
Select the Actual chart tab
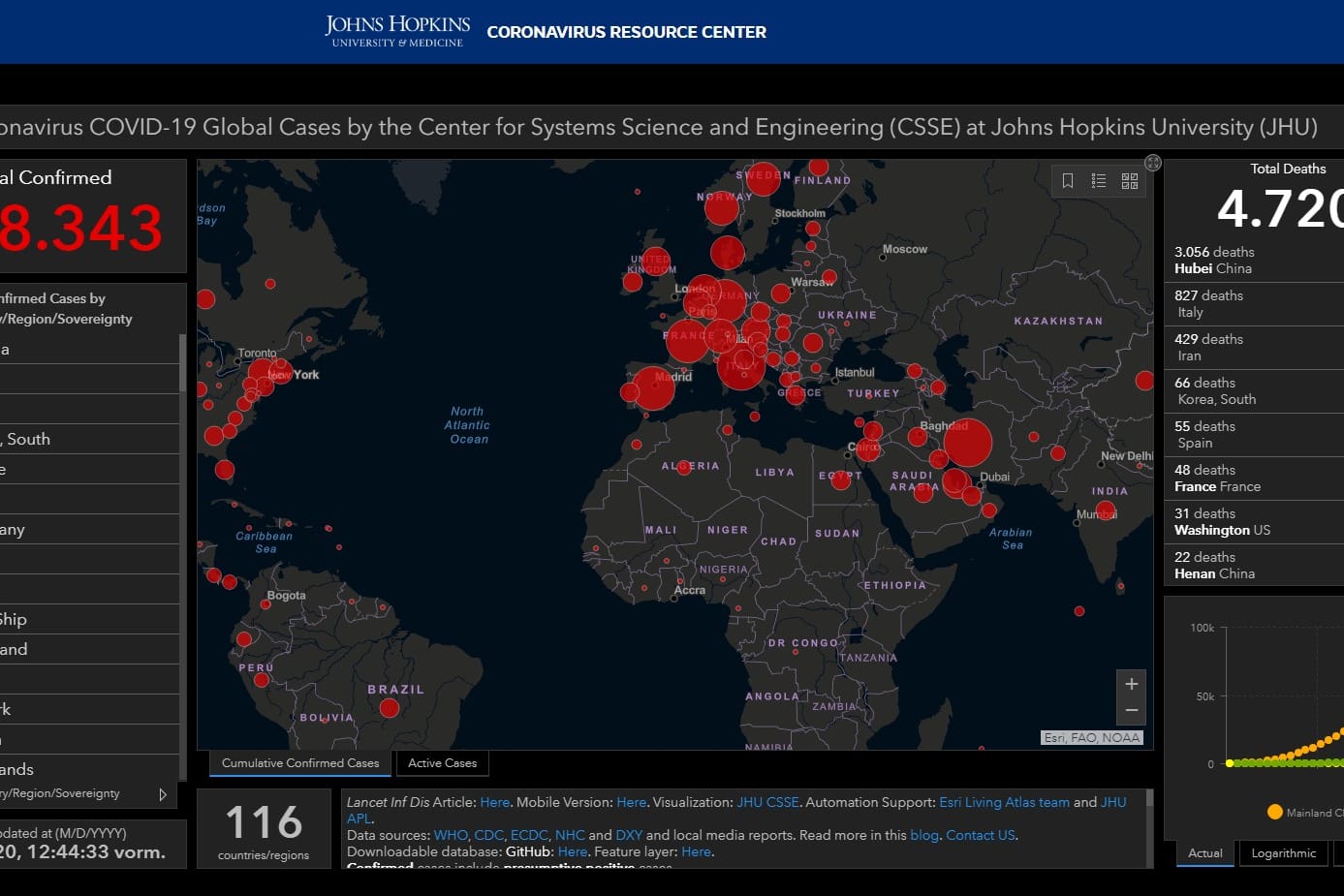click(x=1205, y=853)
